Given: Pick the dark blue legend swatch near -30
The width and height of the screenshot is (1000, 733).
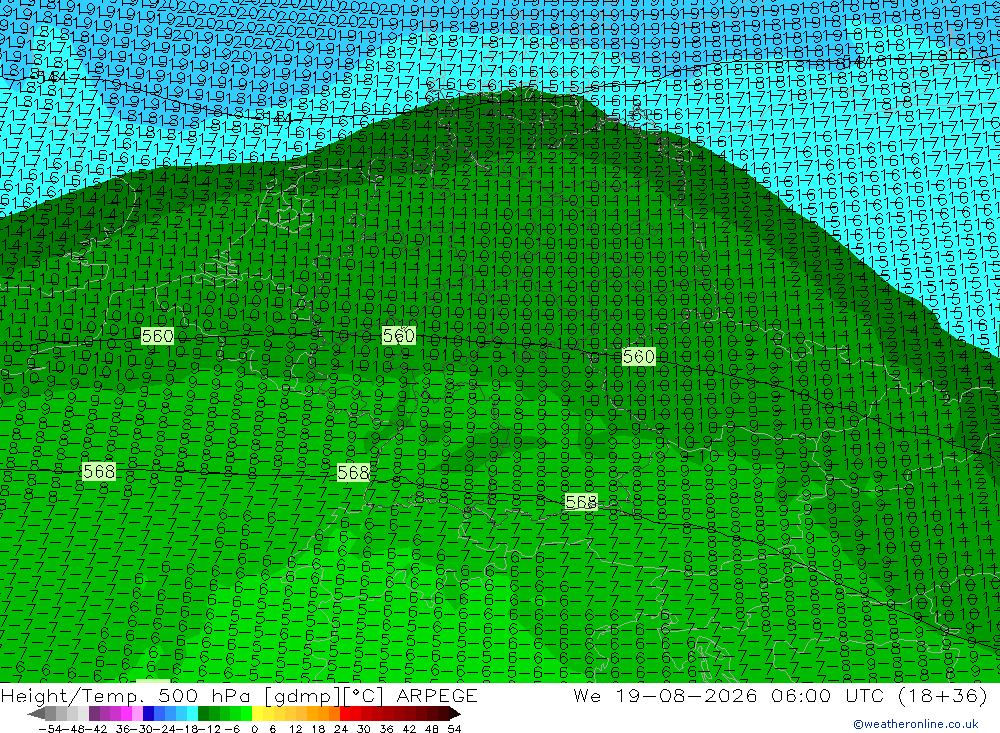Looking at the screenshot, I should [148, 714].
